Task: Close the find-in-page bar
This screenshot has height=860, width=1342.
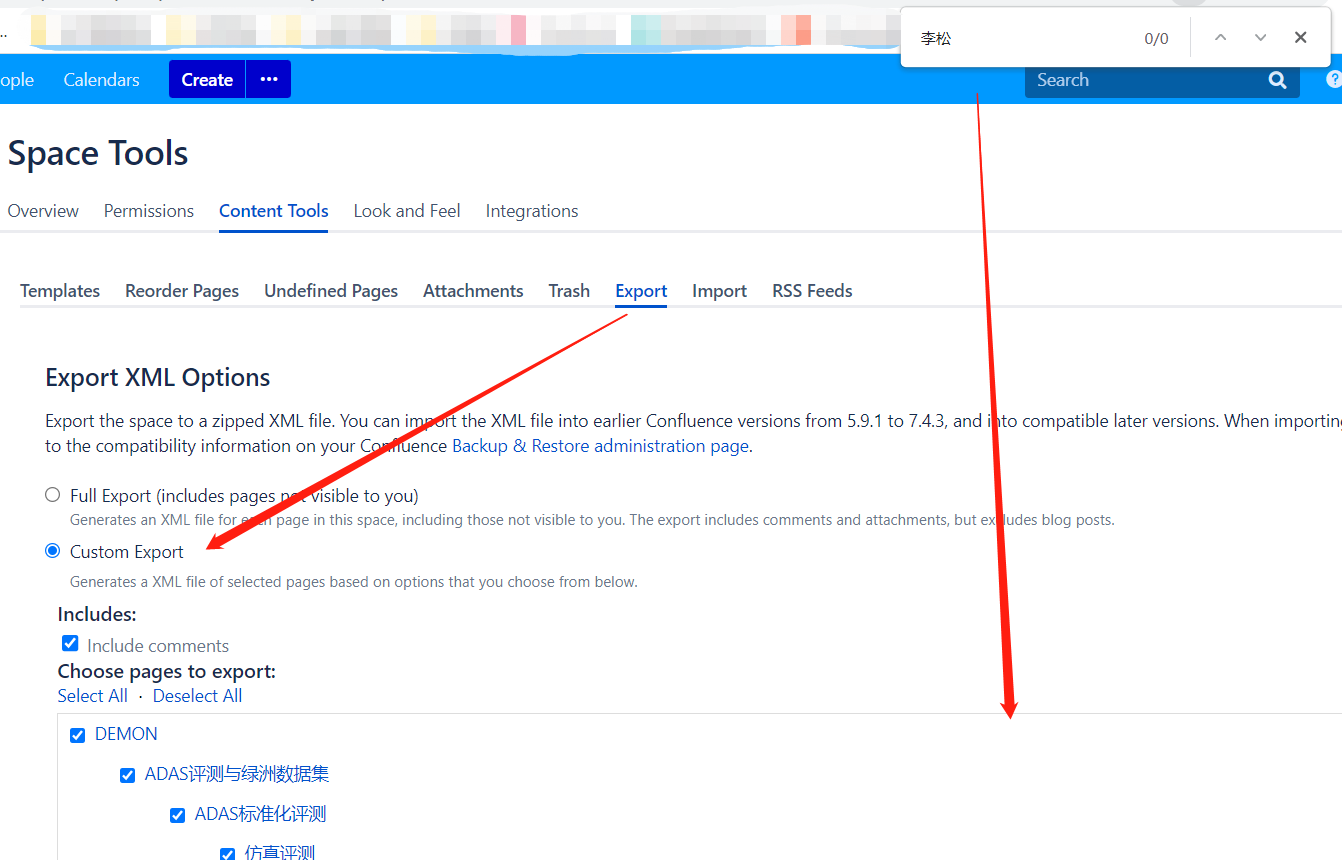Action: coord(1300,38)
